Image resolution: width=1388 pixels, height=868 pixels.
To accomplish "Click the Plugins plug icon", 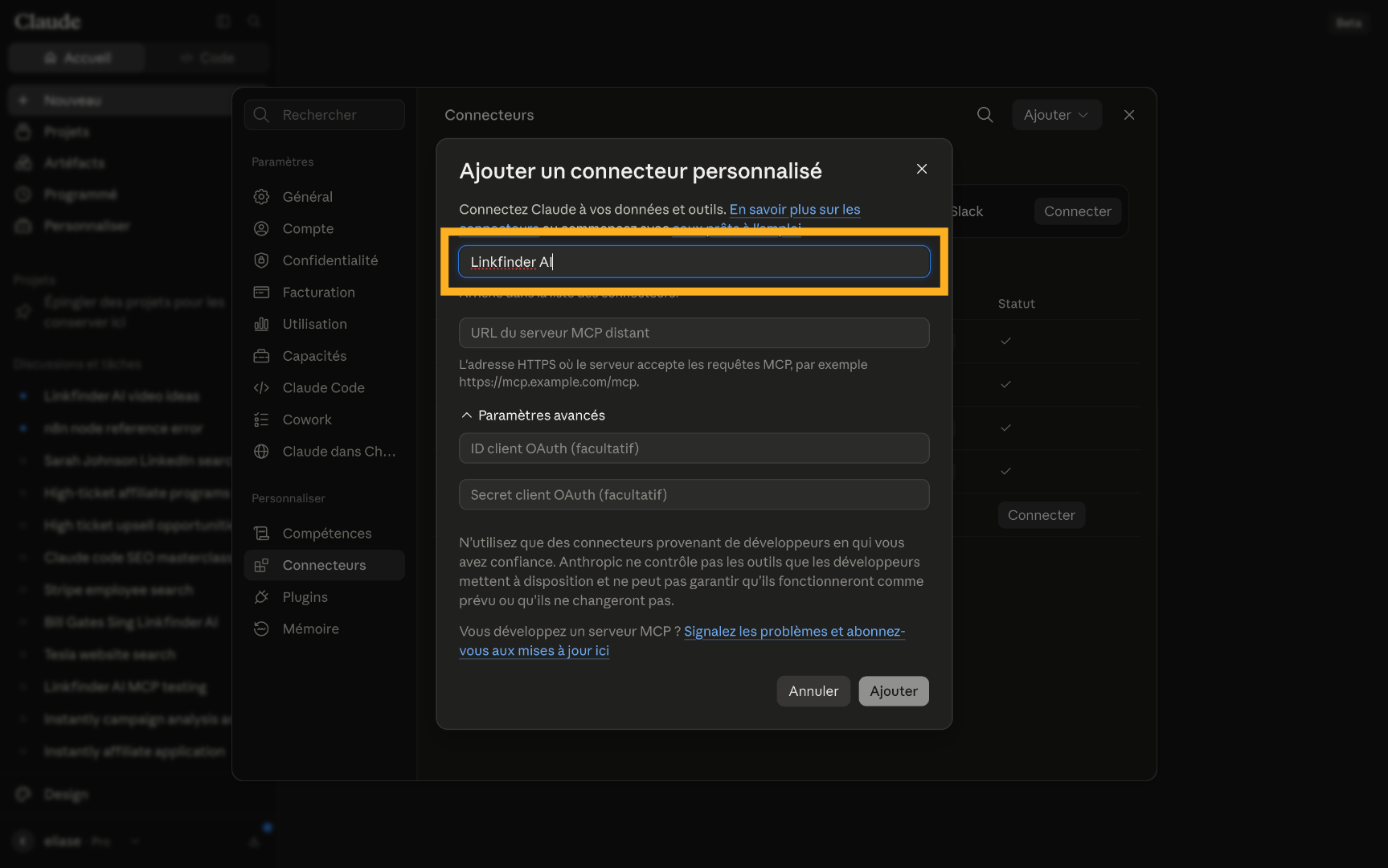I will [x=261, y=597].
